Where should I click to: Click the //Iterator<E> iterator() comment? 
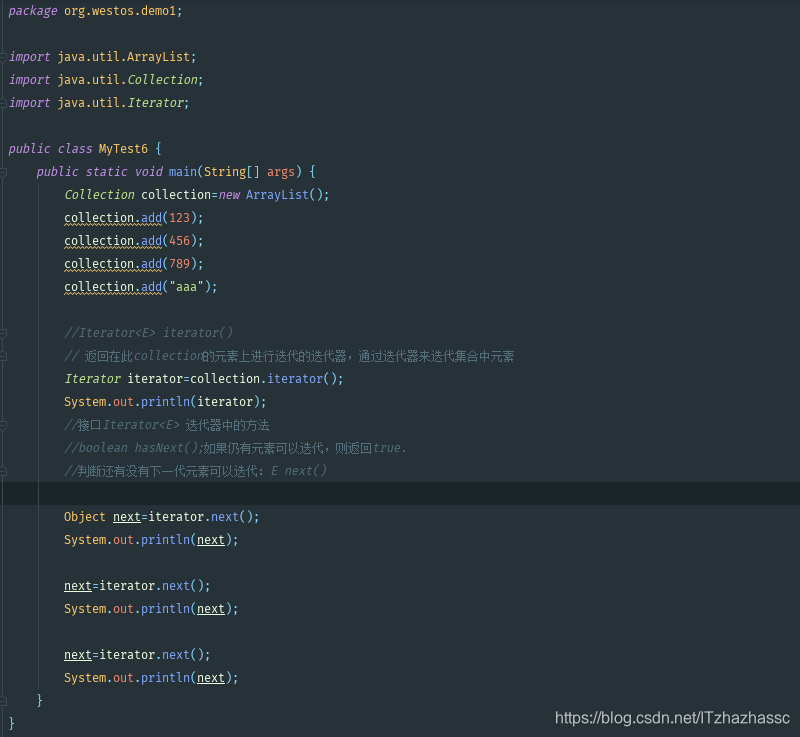pos(148,333)
